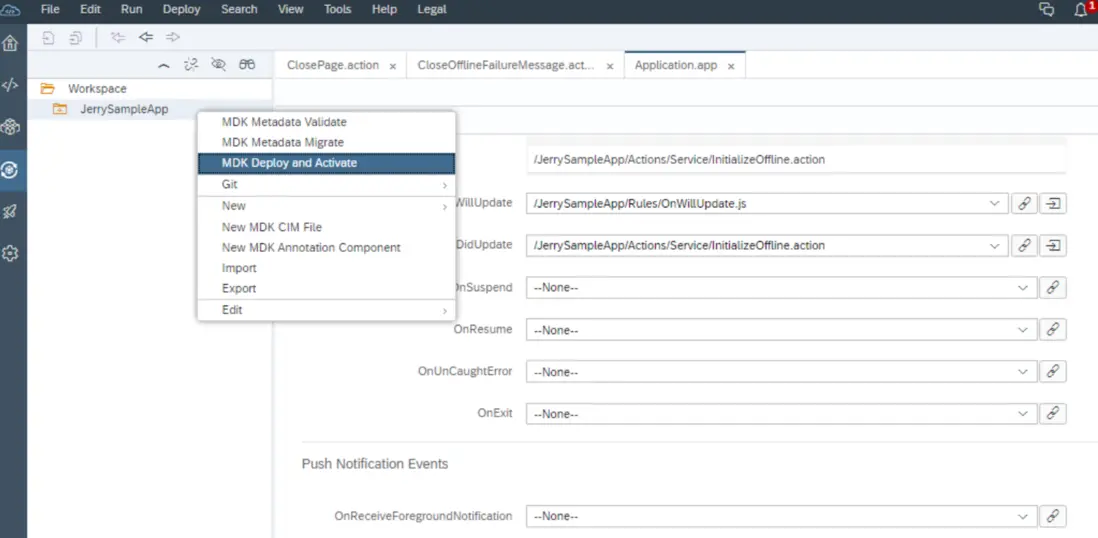The height and width of the screenshot is (538, 1098).
Task: Click the link icon beside OnResume
Action: pyautogui.click(x=1052, y=329)
